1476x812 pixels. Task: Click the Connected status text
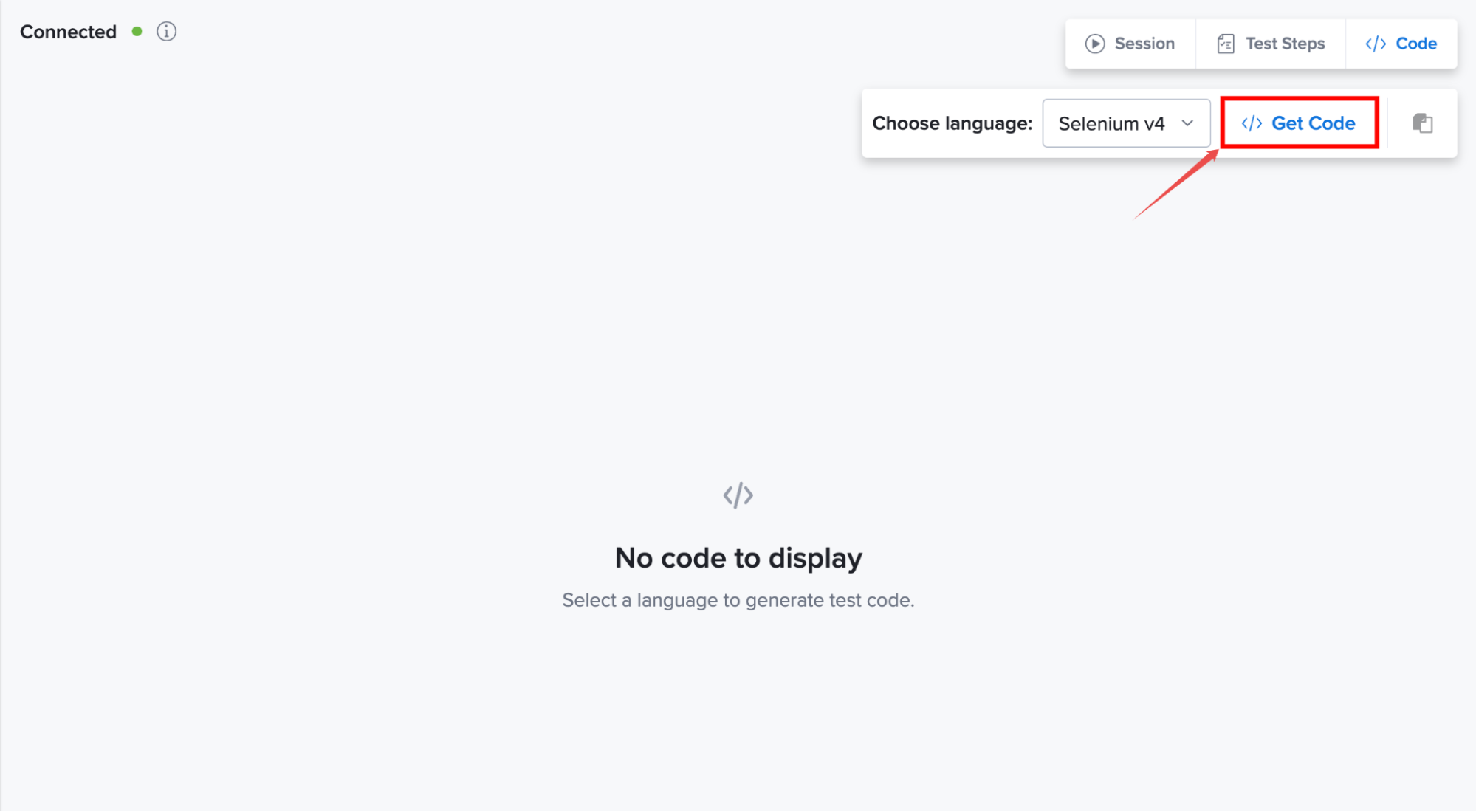[x=68, y=32]
